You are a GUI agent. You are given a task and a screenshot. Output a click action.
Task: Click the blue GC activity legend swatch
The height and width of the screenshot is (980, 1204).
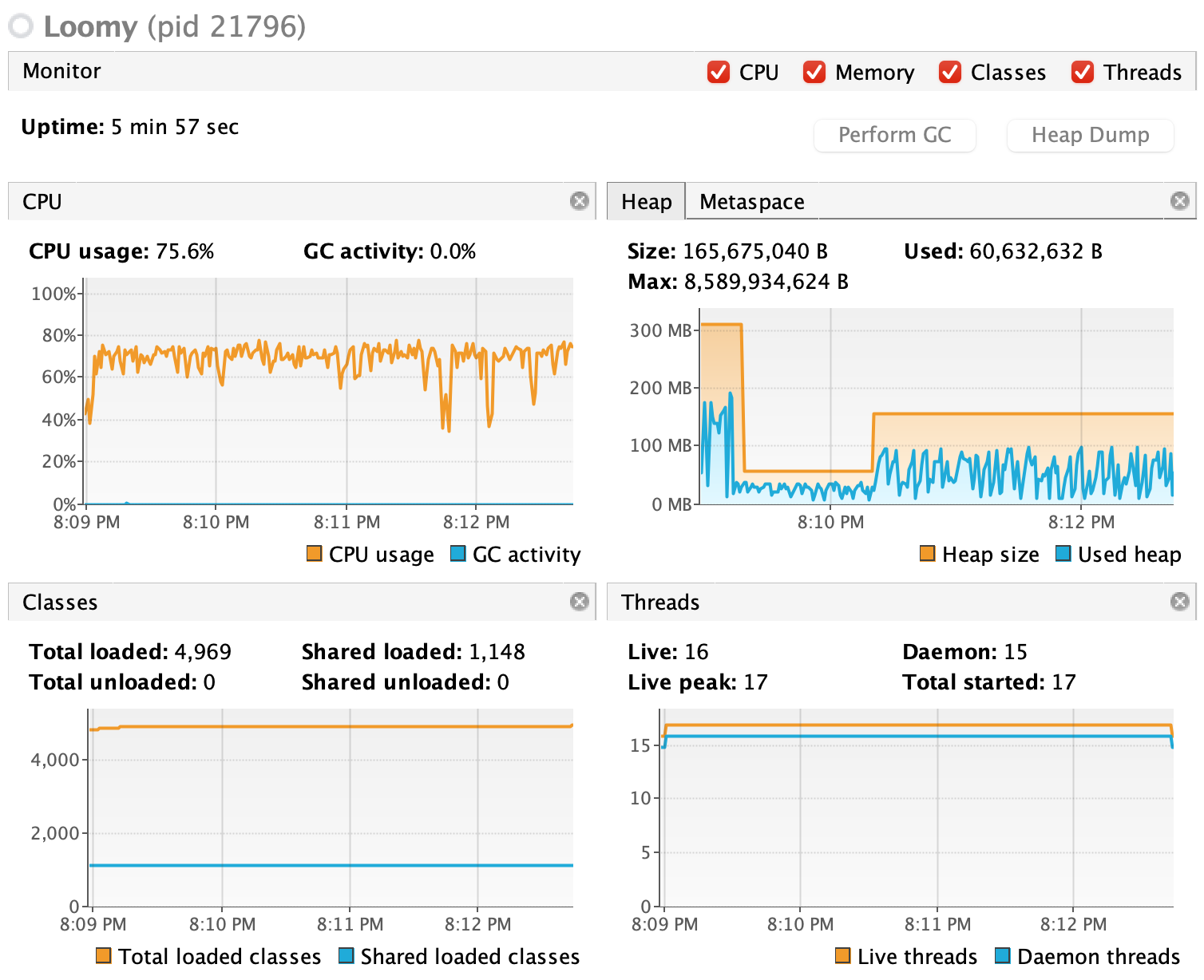click(x=458, y=554)
